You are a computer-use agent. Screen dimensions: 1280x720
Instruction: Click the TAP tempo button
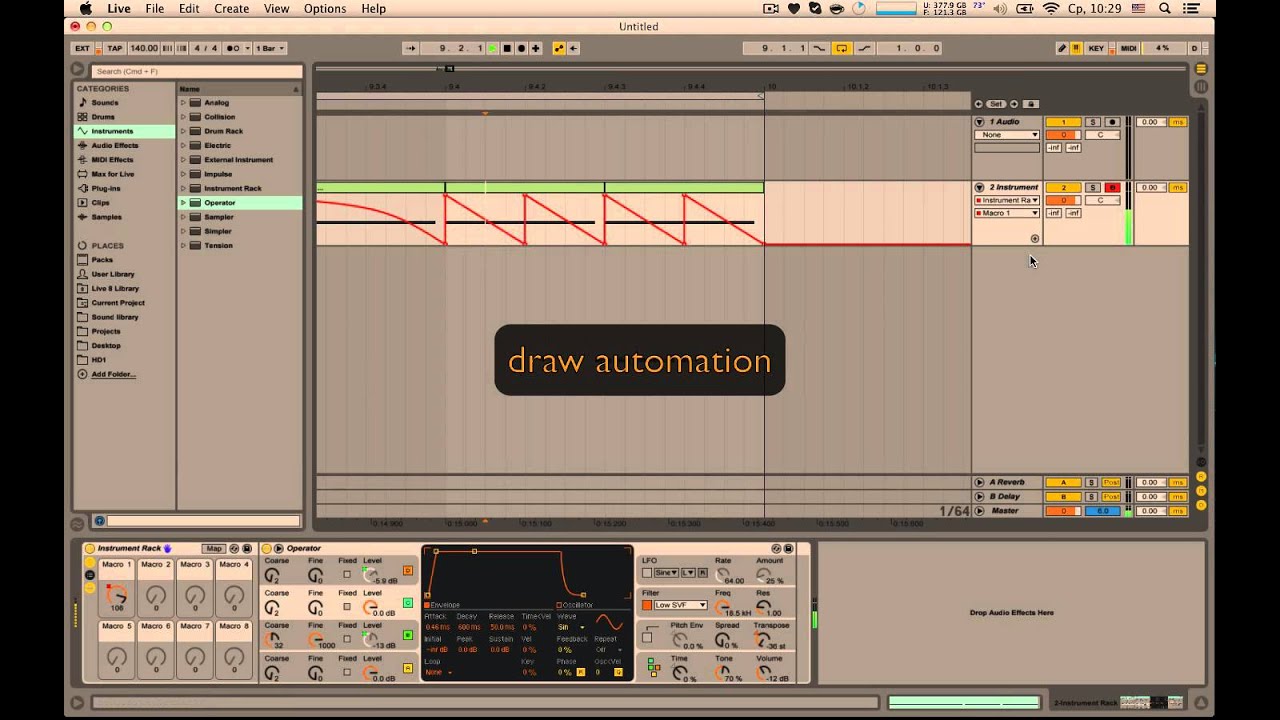[115, 48]
